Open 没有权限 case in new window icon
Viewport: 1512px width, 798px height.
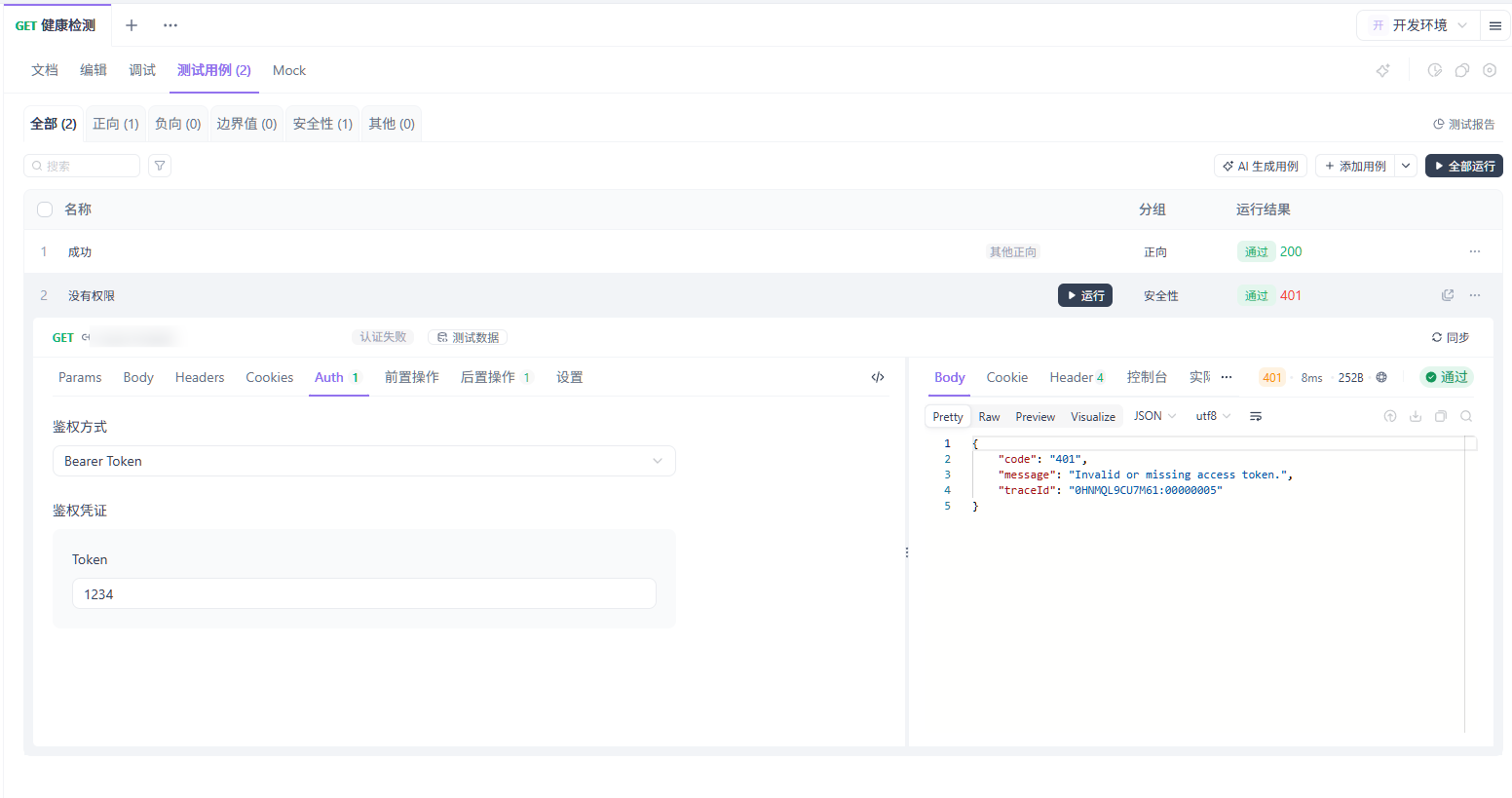coord(1448,295)
